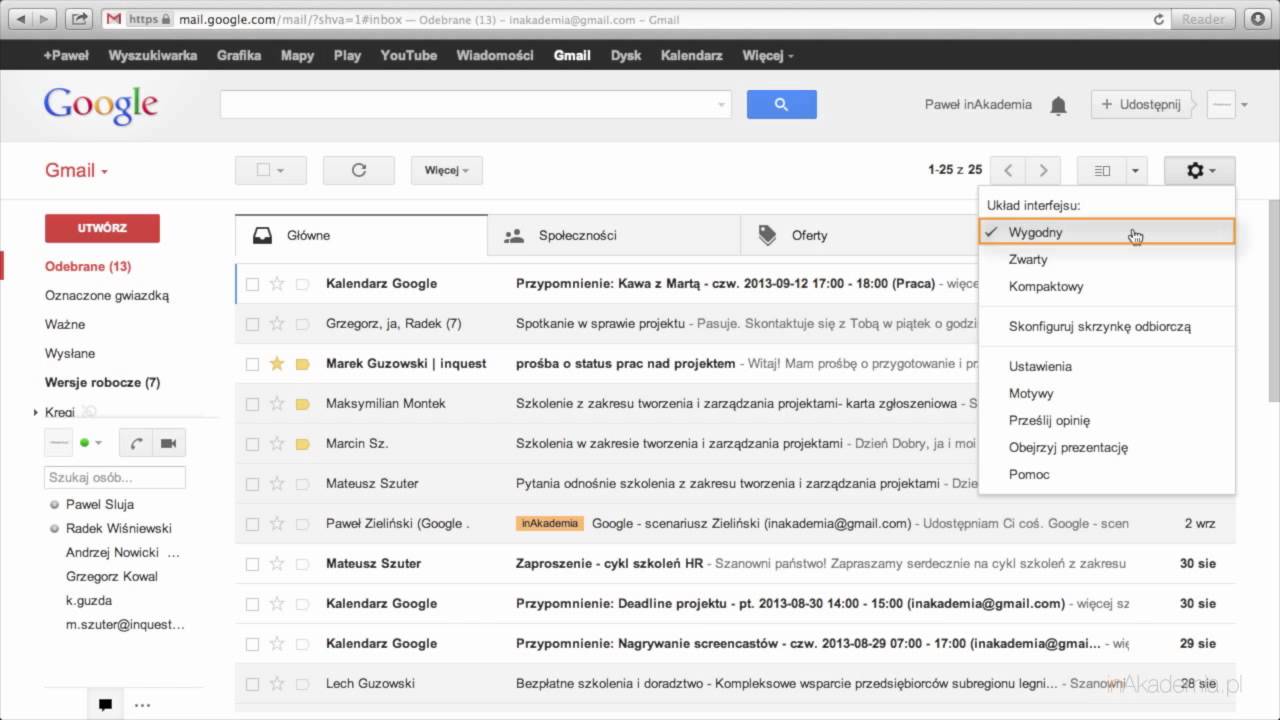Viewport: 1280px width, 720px height.
Task: Star the Lech Guzowski email
Action: [x=277, y=684]
